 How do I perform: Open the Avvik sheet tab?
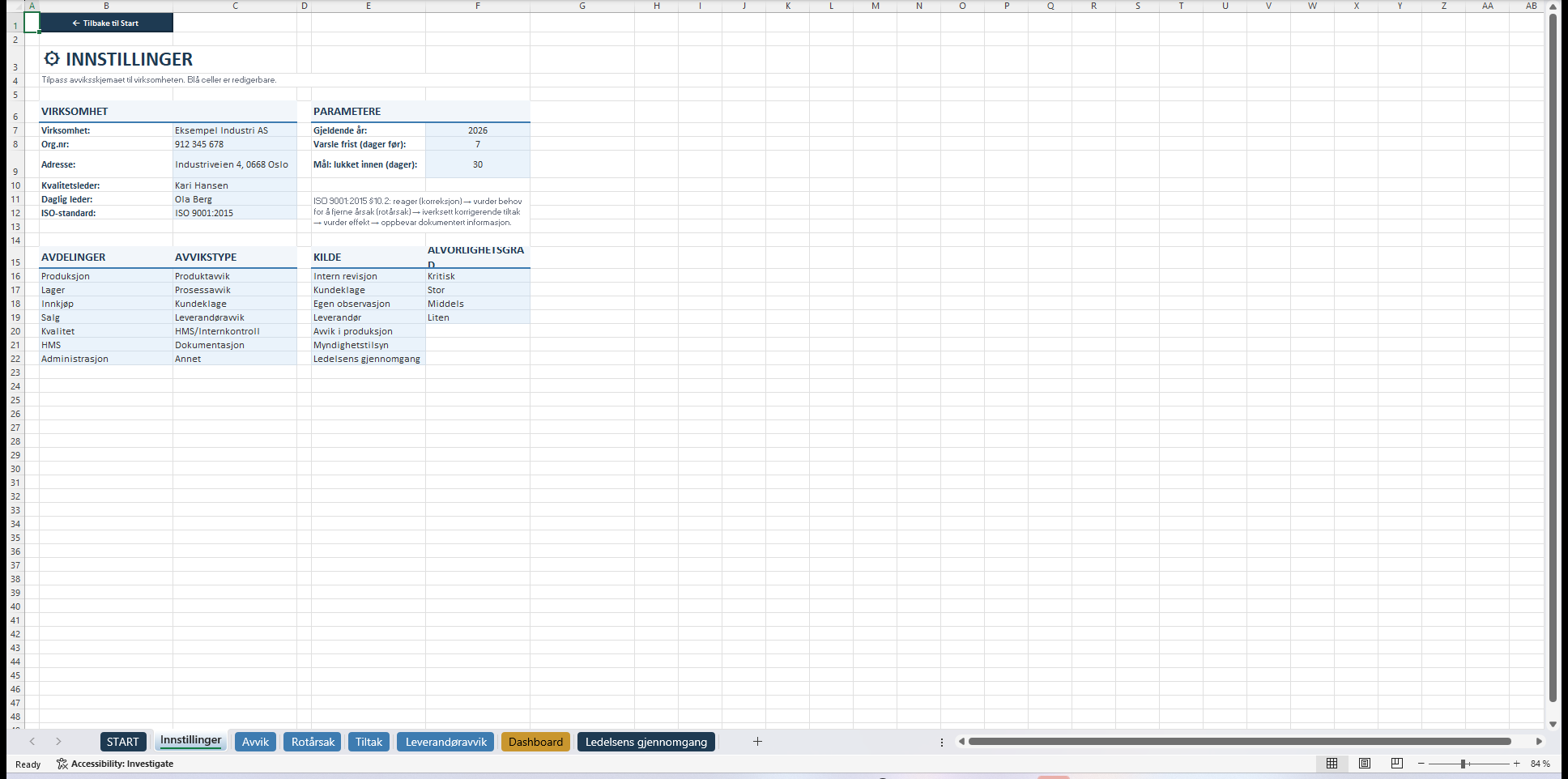[x=255, y=742]
